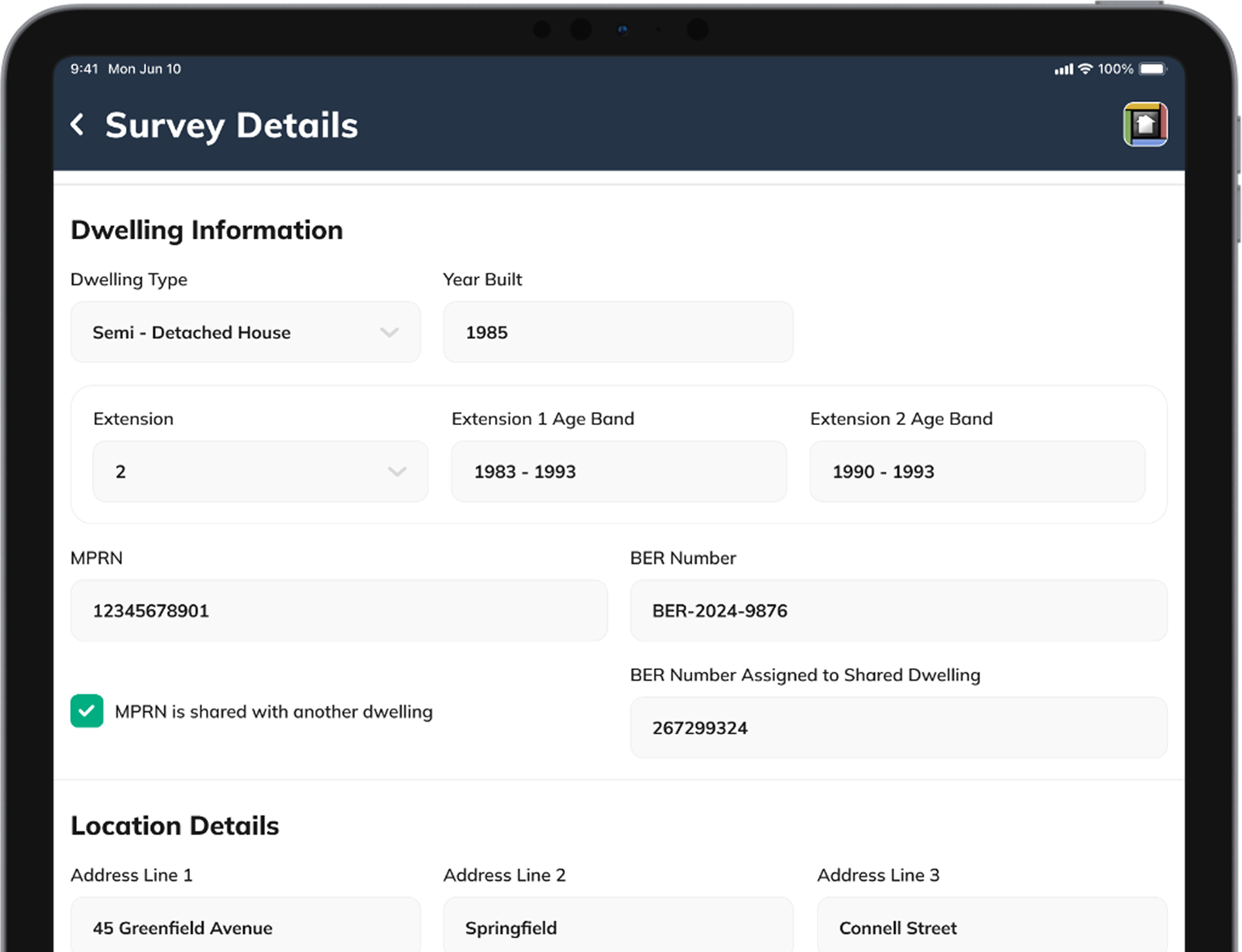Tap the Survey Details header title

[x=231, y=125]
